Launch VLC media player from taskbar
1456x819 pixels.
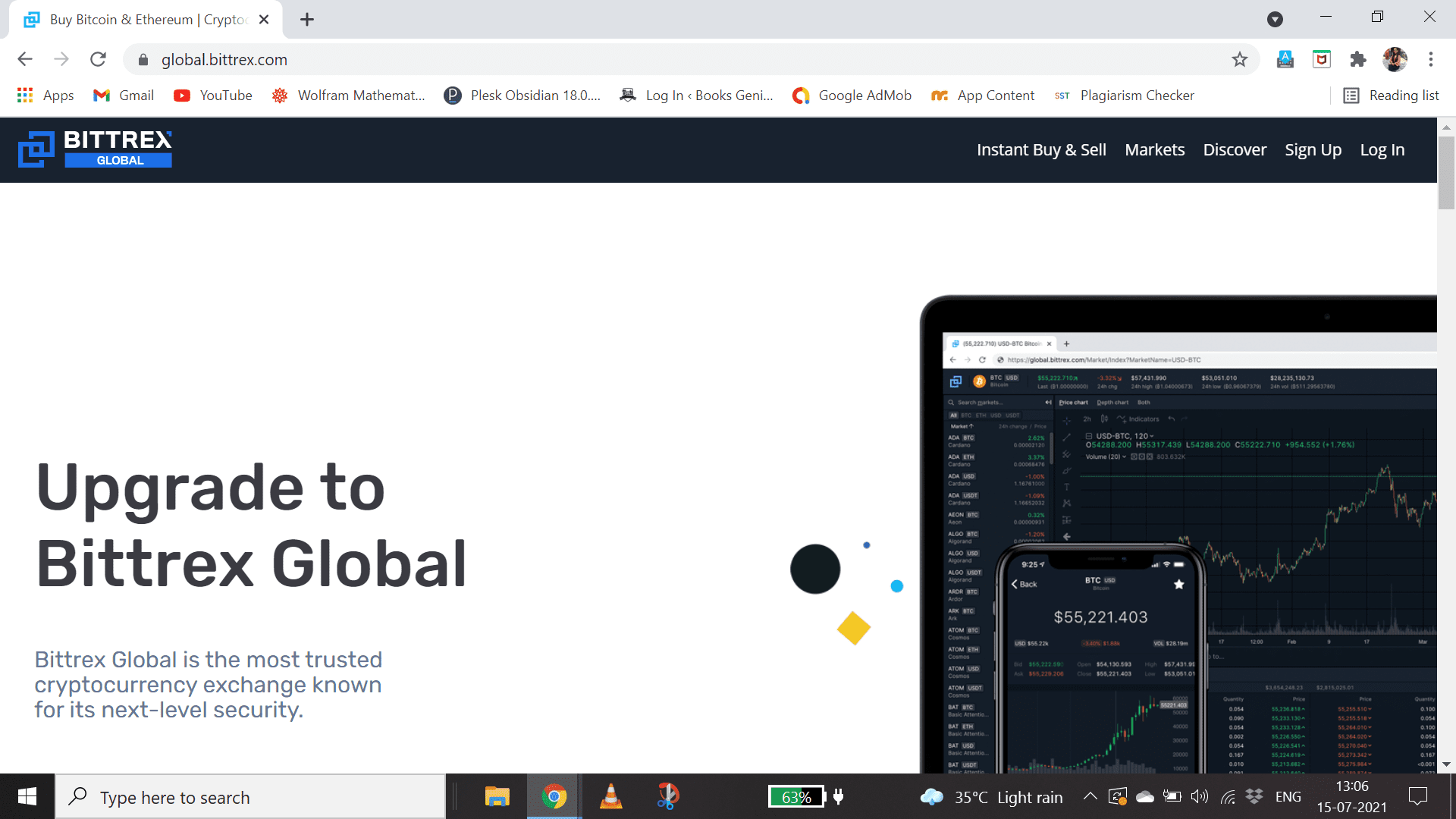point(610,796)
